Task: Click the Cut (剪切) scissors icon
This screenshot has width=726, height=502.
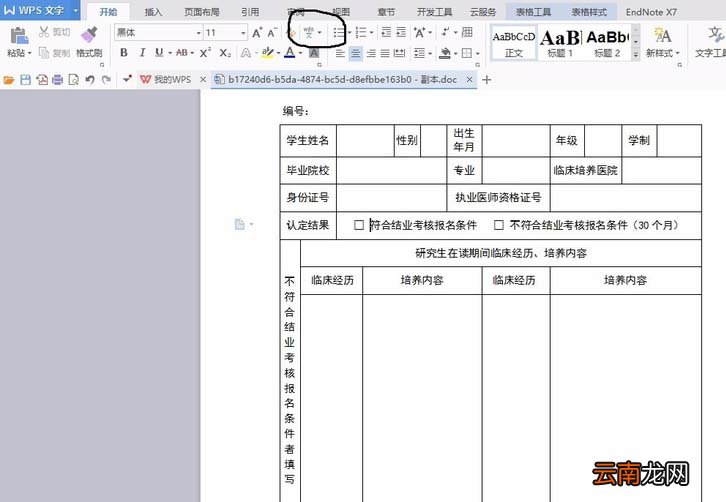Action: 44,31
